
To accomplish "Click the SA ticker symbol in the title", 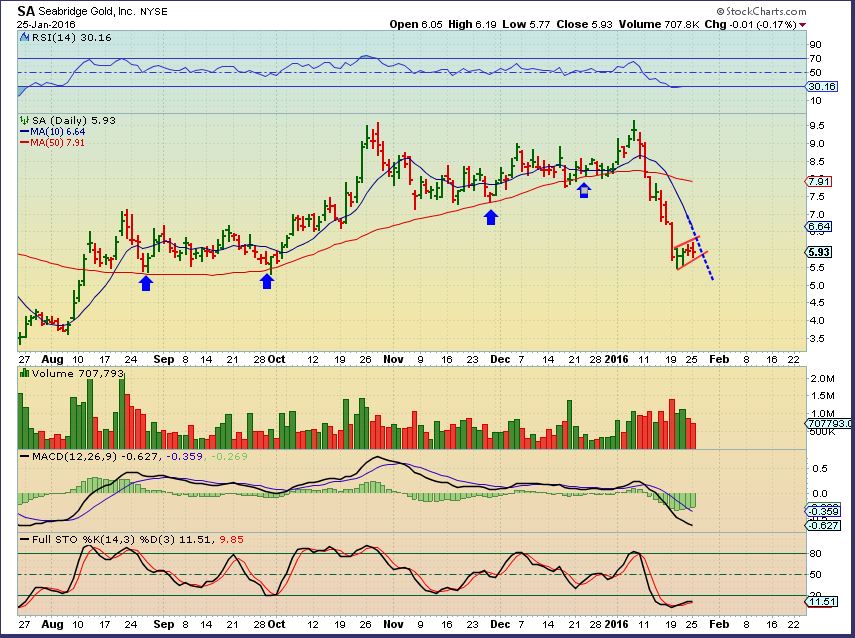I will tap(26, 11).
